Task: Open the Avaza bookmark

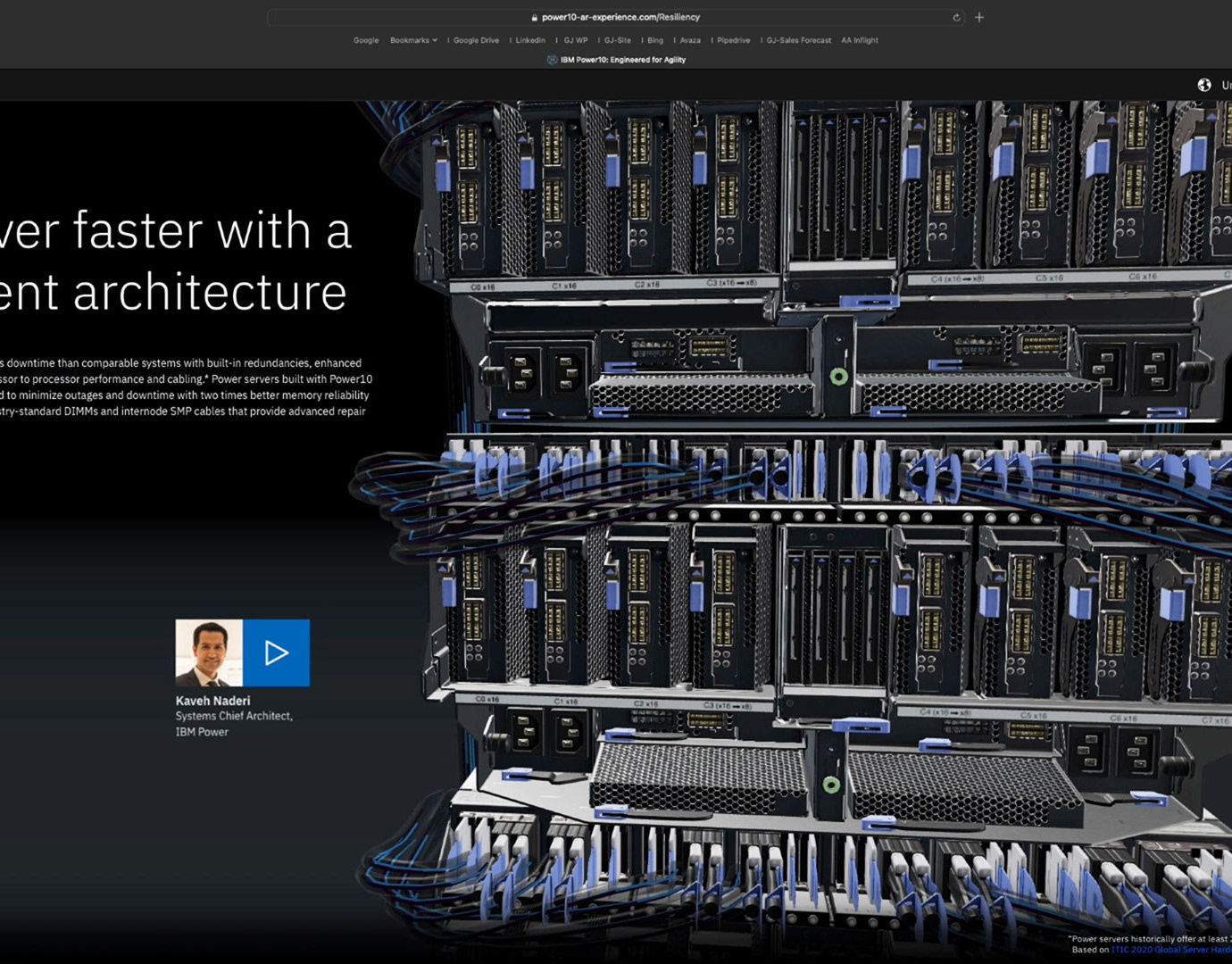Action: pos(690,40)
